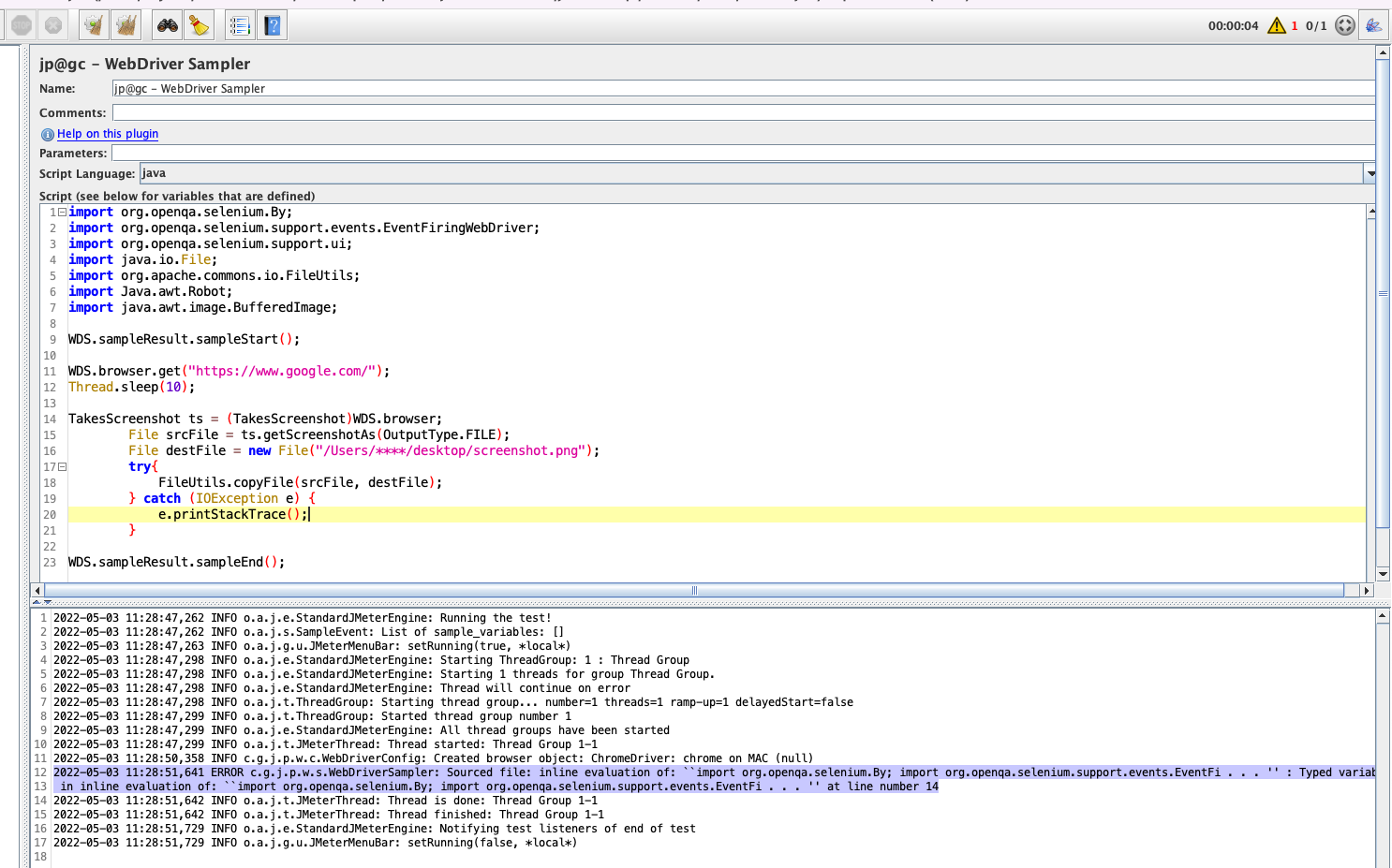This screenshot has height=868, width=1392.
Task: Click the Shutdown (X octagon) toolbar icon
Action: tap(53, 25)
